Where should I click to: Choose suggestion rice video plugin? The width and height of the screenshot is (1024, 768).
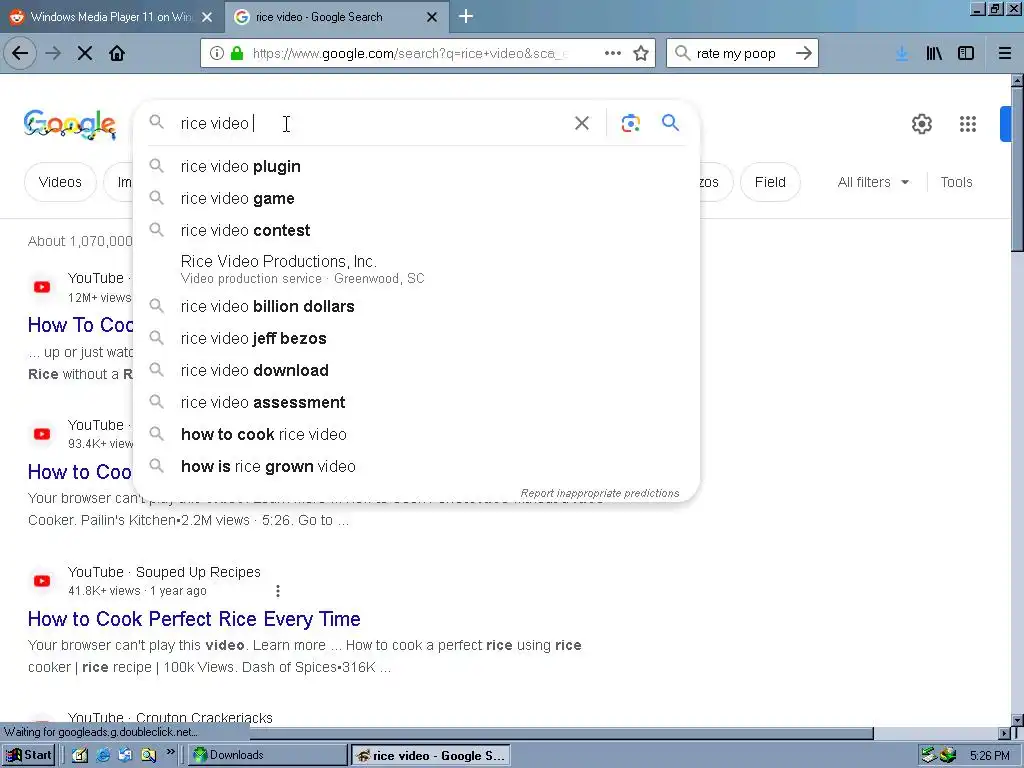(x=416, y=167)
